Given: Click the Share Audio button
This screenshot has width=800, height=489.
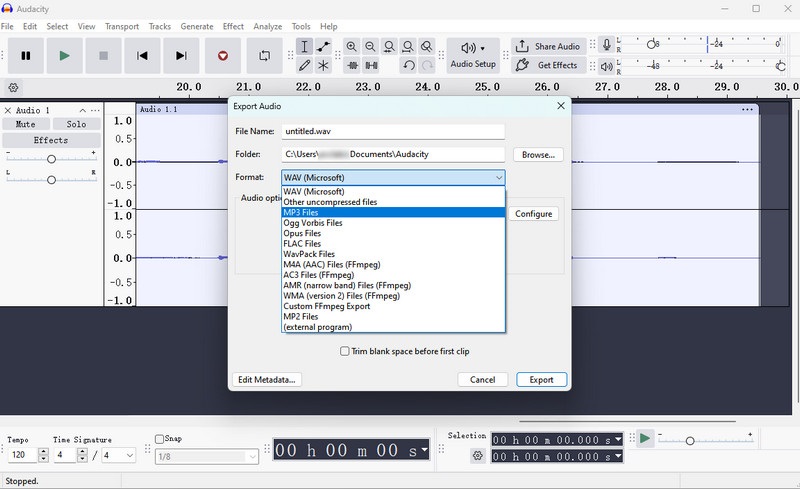Looking at the screenshot, I should pos(548,46).
